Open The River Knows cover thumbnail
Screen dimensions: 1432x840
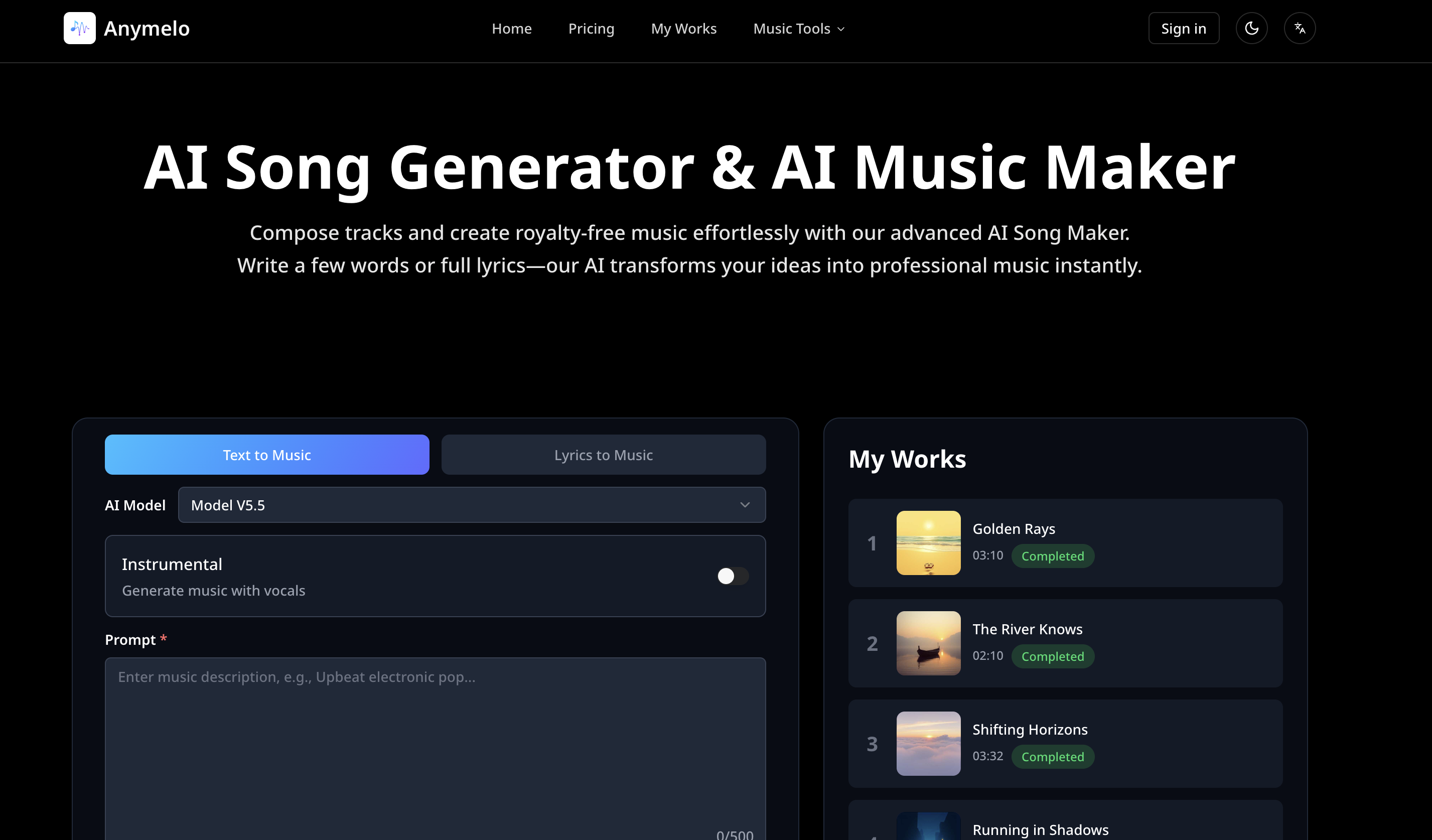929,643
